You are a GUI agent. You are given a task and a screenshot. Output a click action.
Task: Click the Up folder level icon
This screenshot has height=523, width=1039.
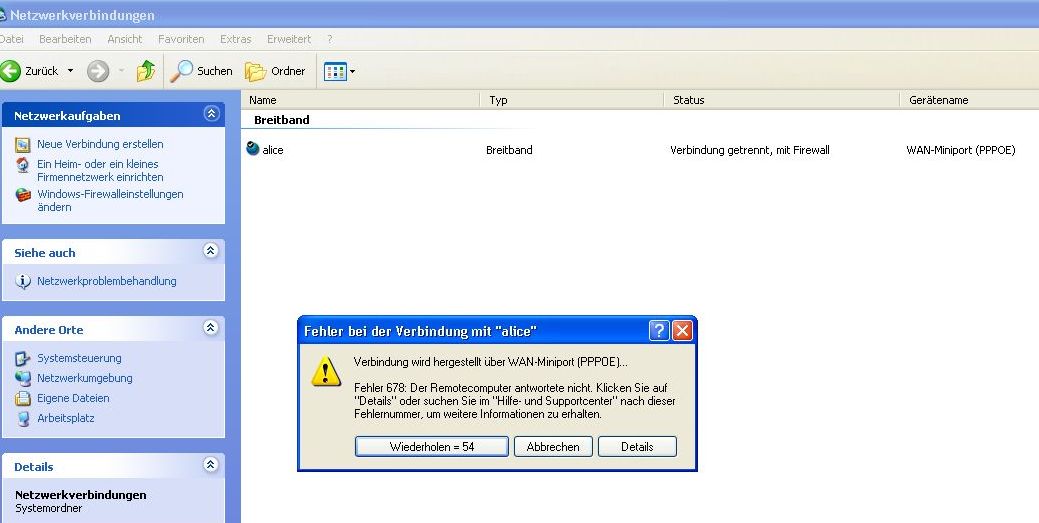coord(146,71)
